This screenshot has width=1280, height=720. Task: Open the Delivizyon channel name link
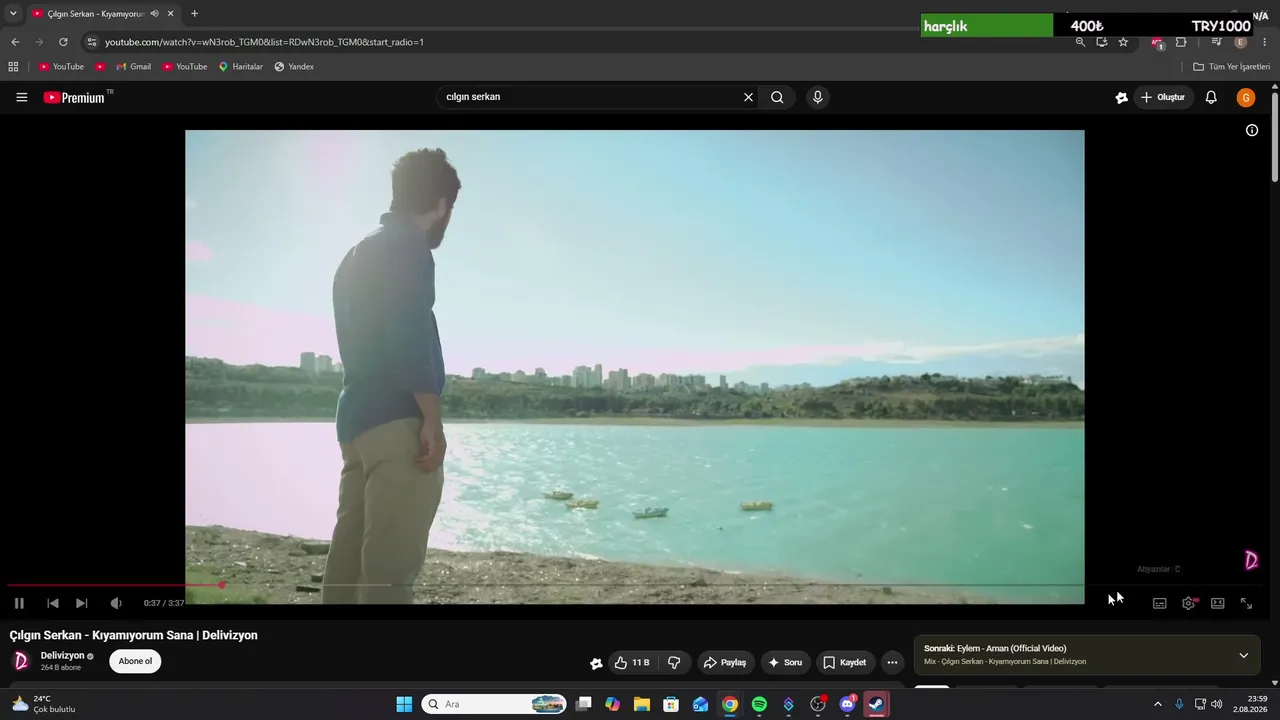click(63, 656)
